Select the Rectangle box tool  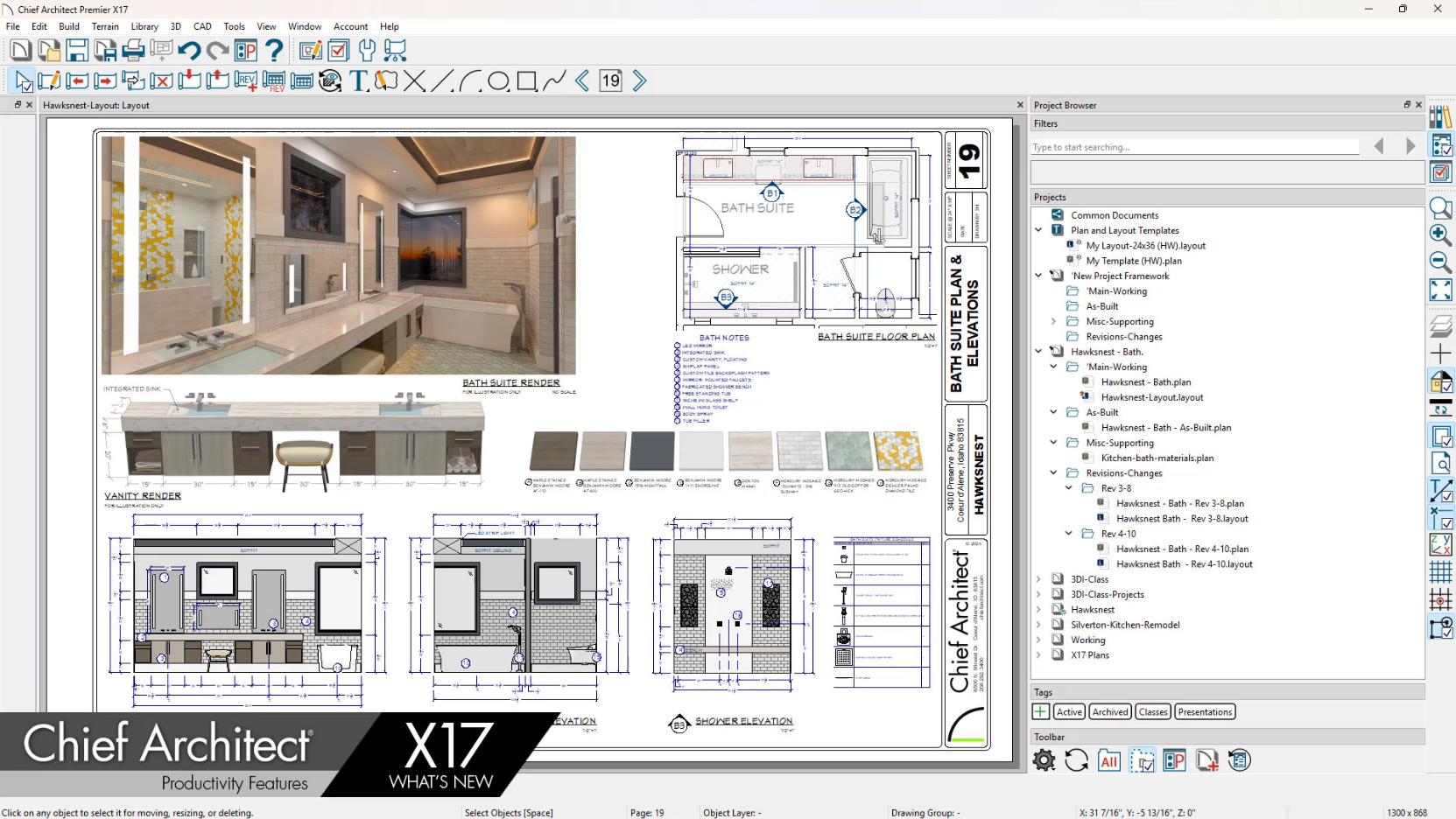pos(526,81)
